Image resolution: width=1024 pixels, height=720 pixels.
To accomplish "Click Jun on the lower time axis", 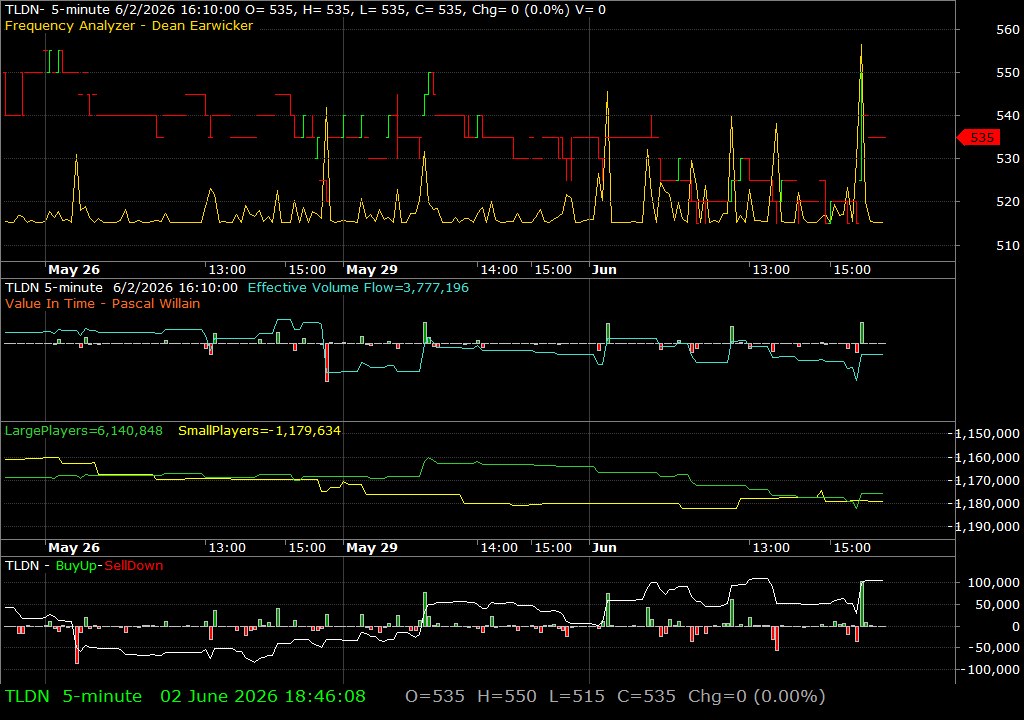I will click(x=604, y=548).
